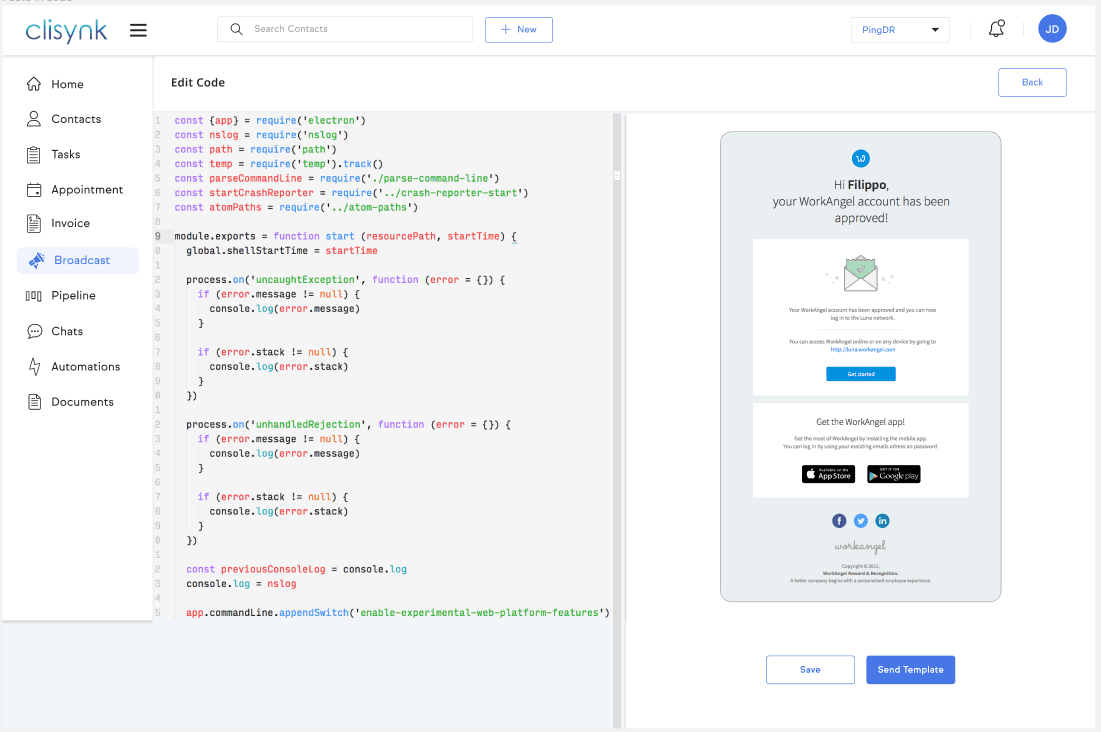The image size is (1101, 732).
Task: Select the Contacts person icon
Action: (34, 119)
